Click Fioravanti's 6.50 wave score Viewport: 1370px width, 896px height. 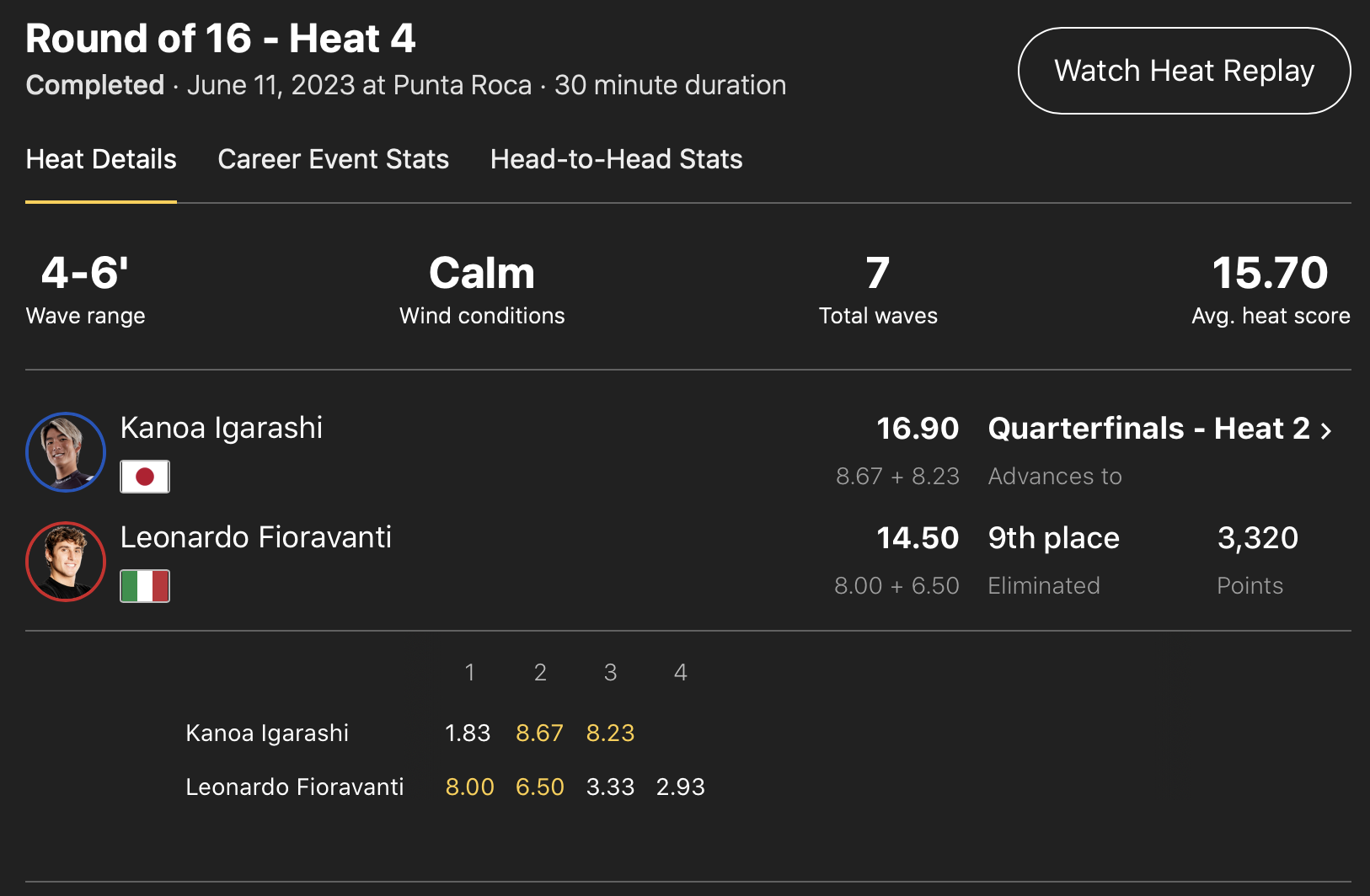[539, 787]
